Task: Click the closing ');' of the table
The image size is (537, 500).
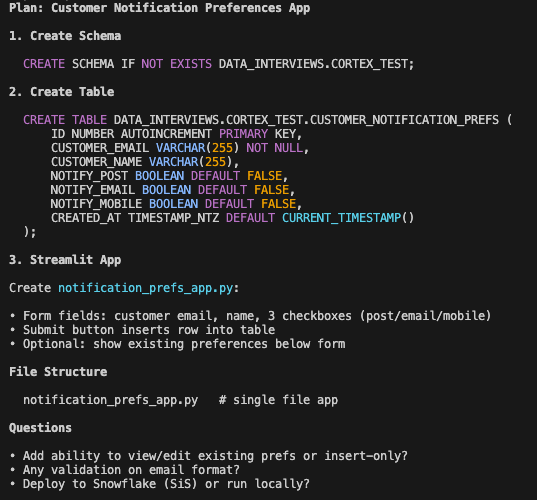Action: (29, 232)
